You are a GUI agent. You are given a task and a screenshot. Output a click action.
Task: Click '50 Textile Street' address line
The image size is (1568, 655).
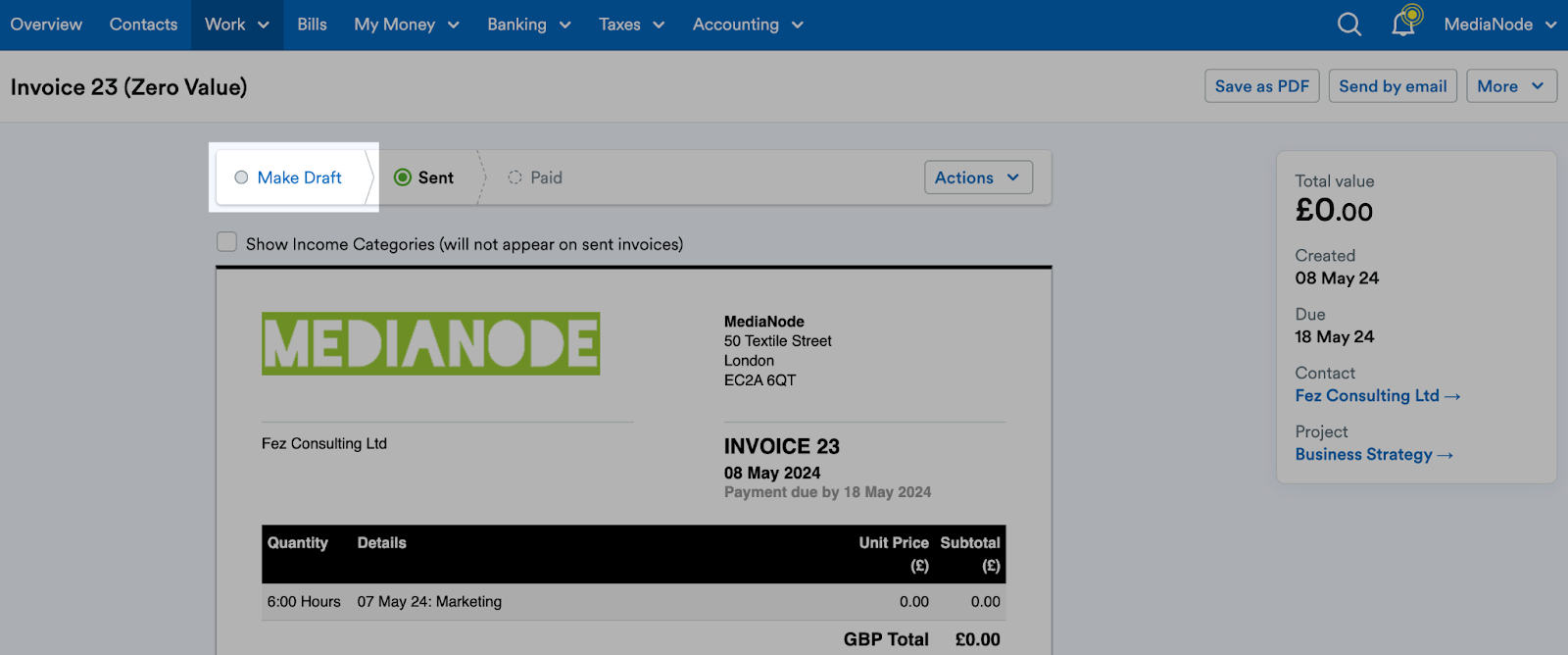point(777,341)
